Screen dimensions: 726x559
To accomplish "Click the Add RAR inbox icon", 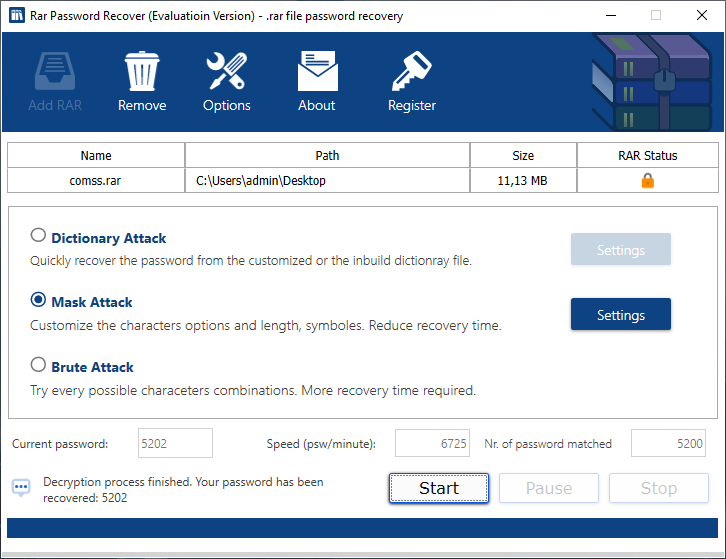I will pos(55,71).
